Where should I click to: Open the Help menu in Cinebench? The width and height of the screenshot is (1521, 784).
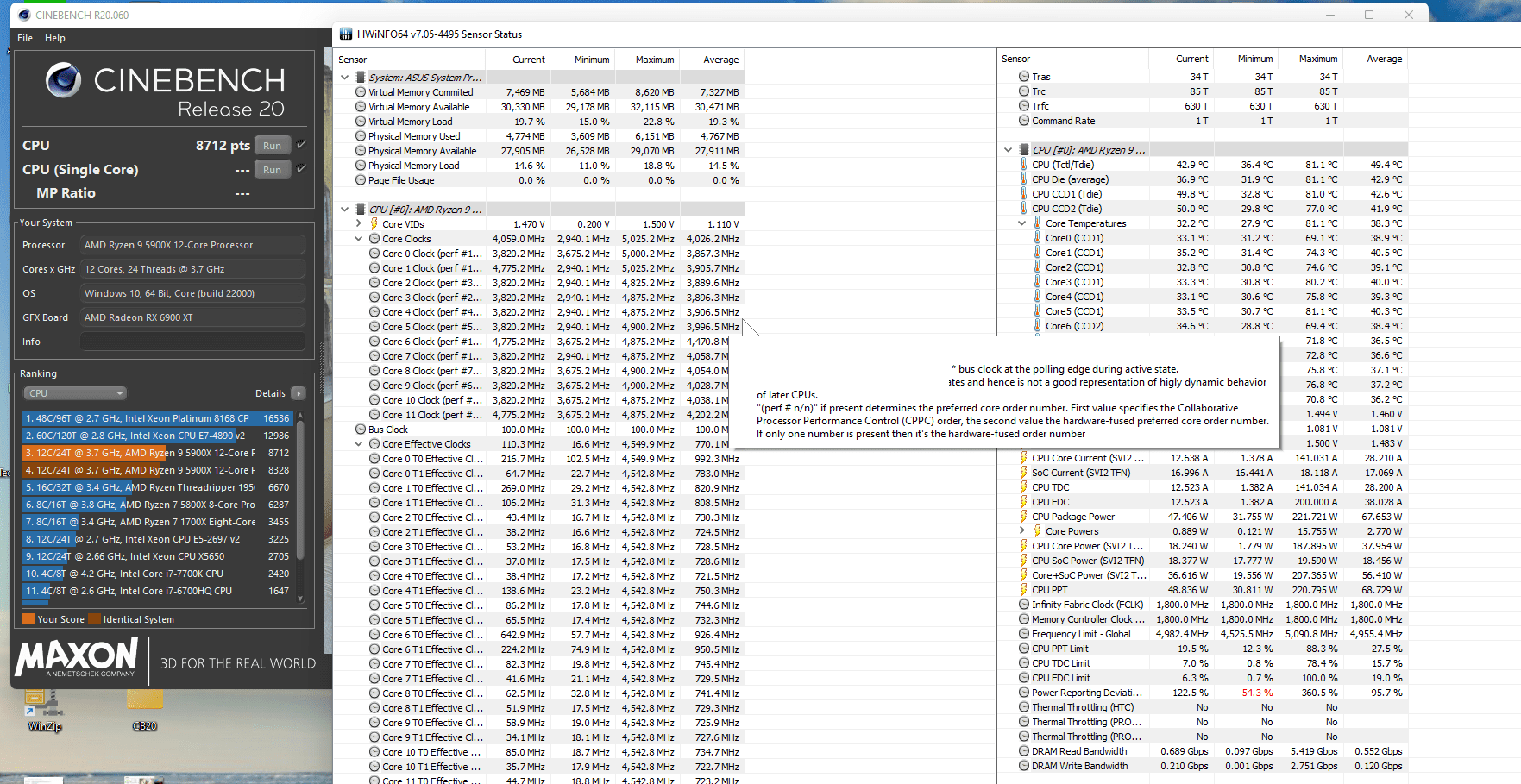click(55, 38)
